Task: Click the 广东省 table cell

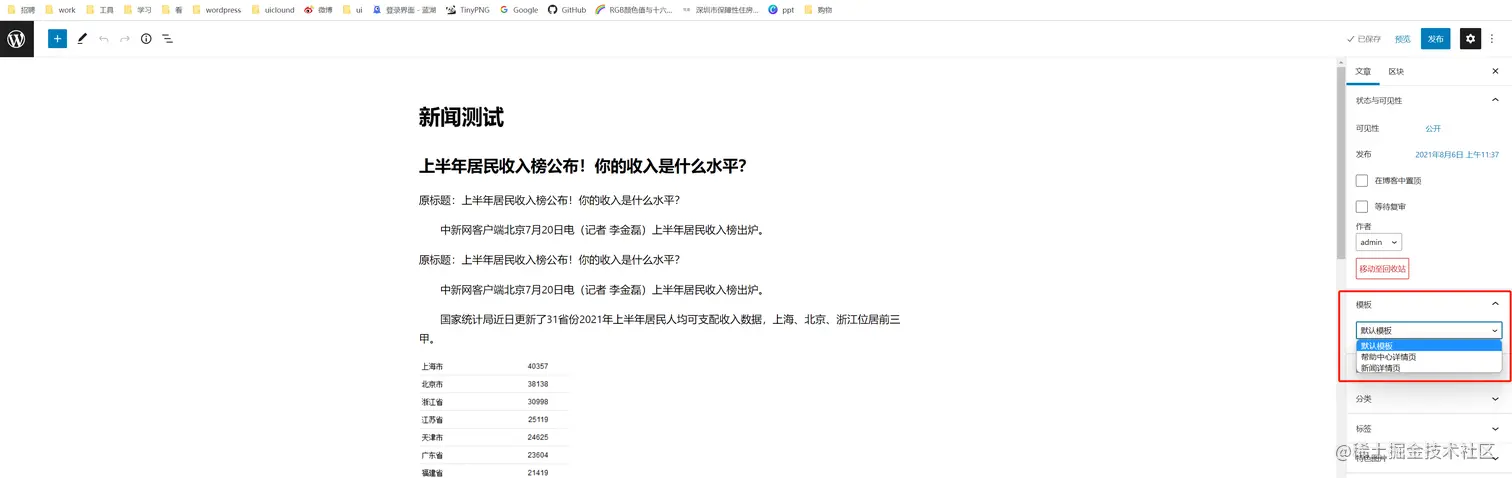Action: click(x=432, y=455)
